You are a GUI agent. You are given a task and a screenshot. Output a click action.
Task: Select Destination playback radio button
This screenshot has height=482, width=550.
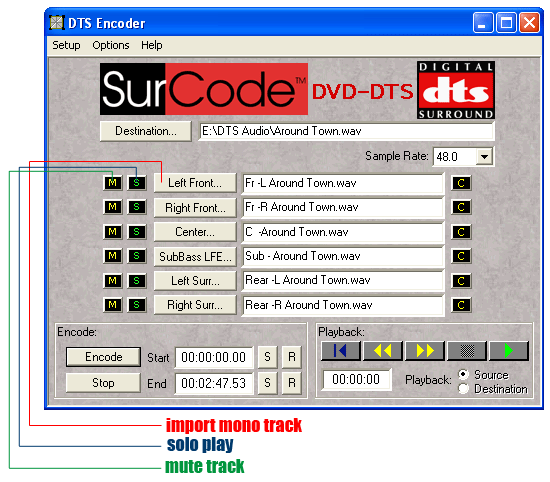pyautogui.click(x=463, y=389)
